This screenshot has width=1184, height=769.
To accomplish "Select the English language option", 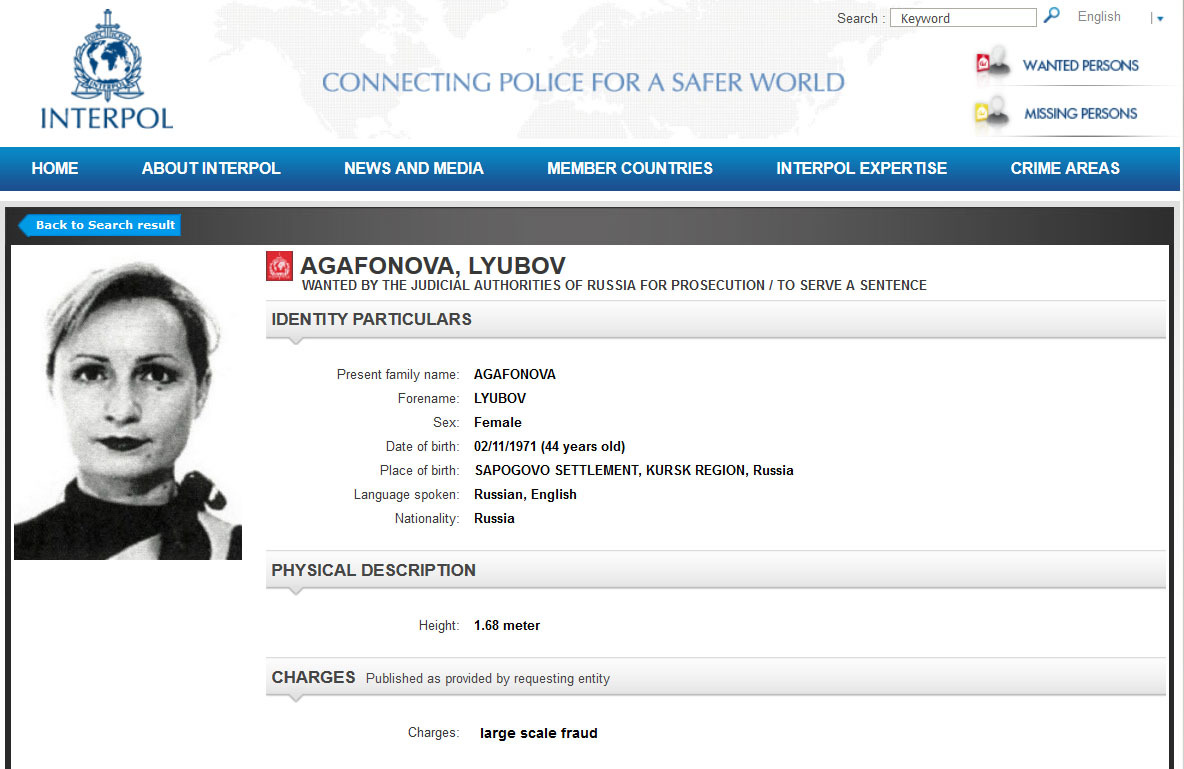I will click(x=1099, y=17).
